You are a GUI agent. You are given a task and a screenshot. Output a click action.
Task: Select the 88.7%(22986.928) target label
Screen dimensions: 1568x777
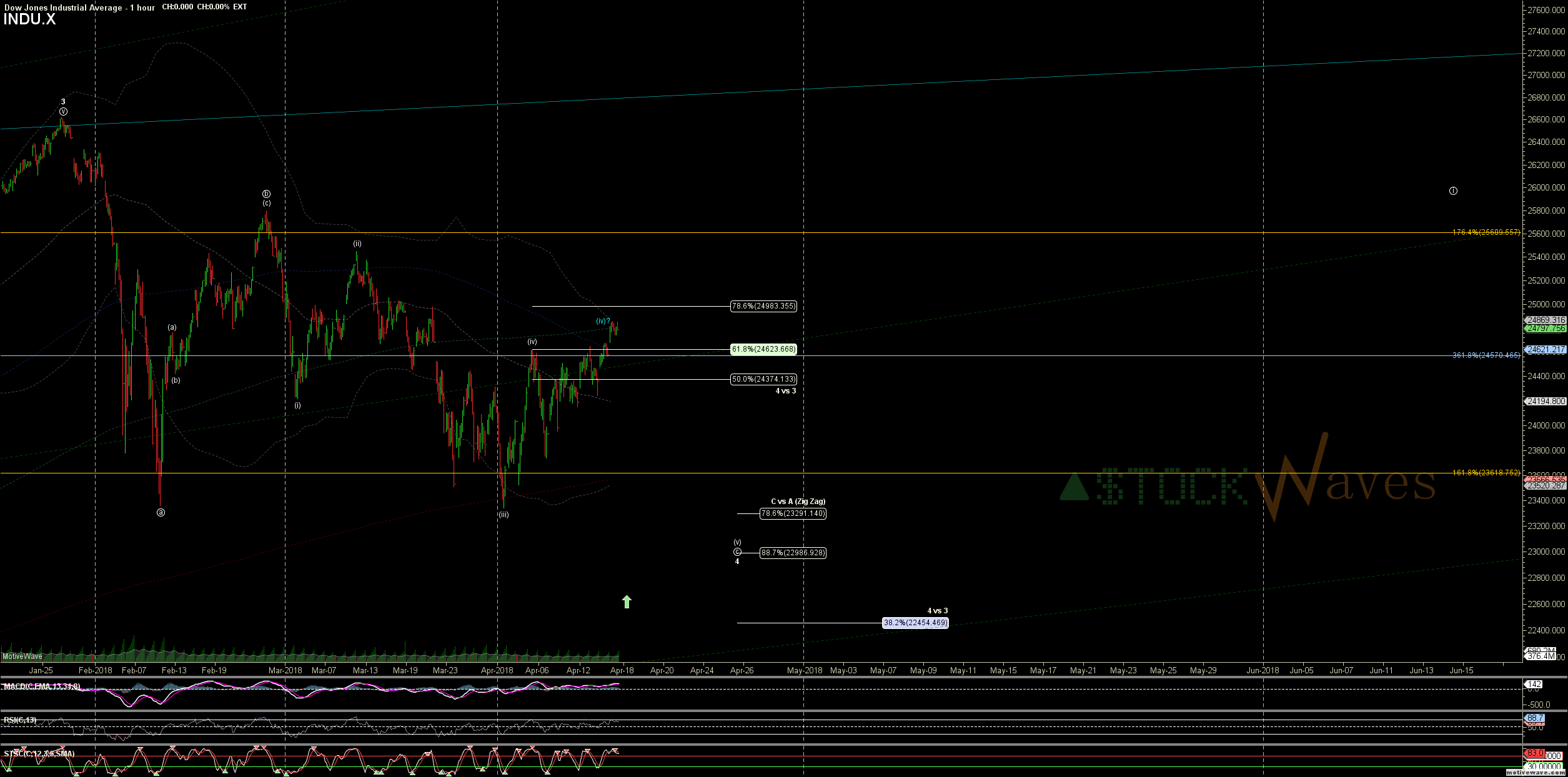[x=793, y=553]
